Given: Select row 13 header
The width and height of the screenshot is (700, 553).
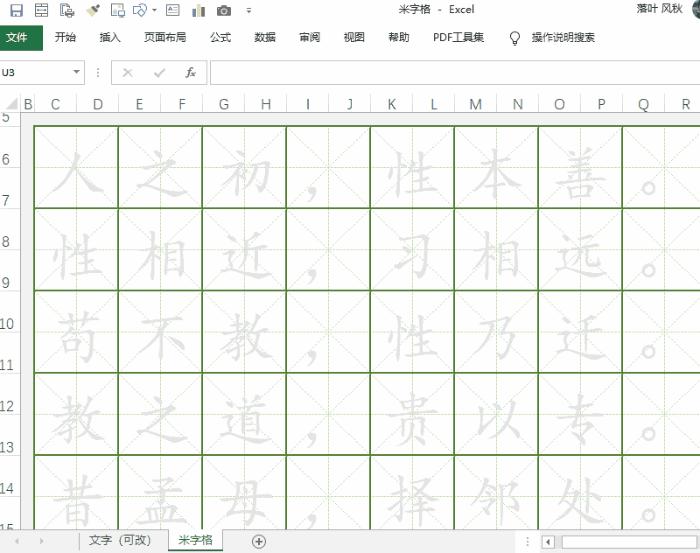Looking at the screenshot, I should 10,435.
